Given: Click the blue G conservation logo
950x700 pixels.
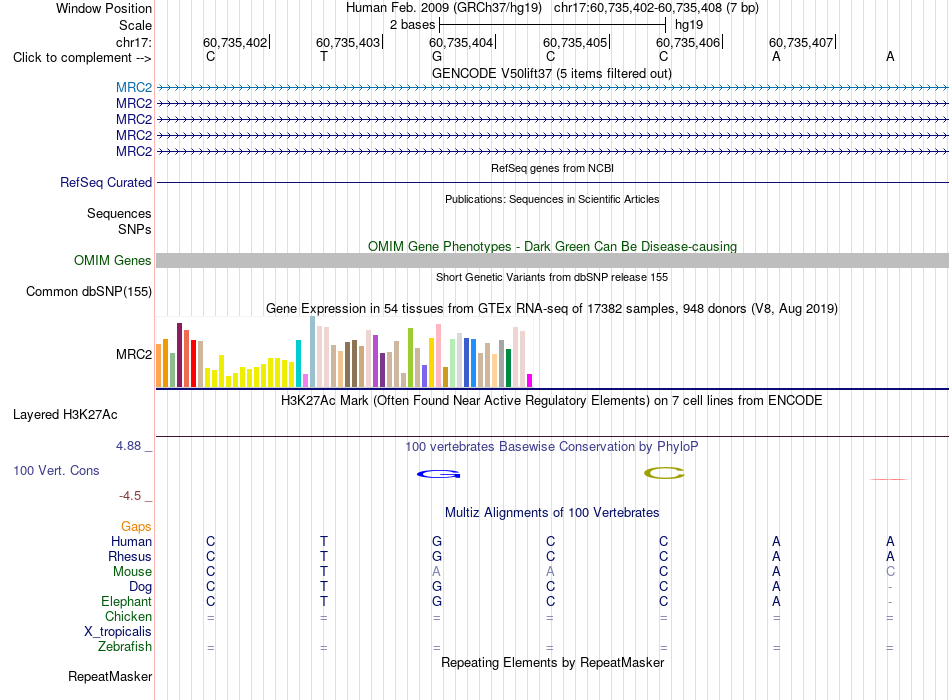Looking at the screenshot, I should pos(439,474).
